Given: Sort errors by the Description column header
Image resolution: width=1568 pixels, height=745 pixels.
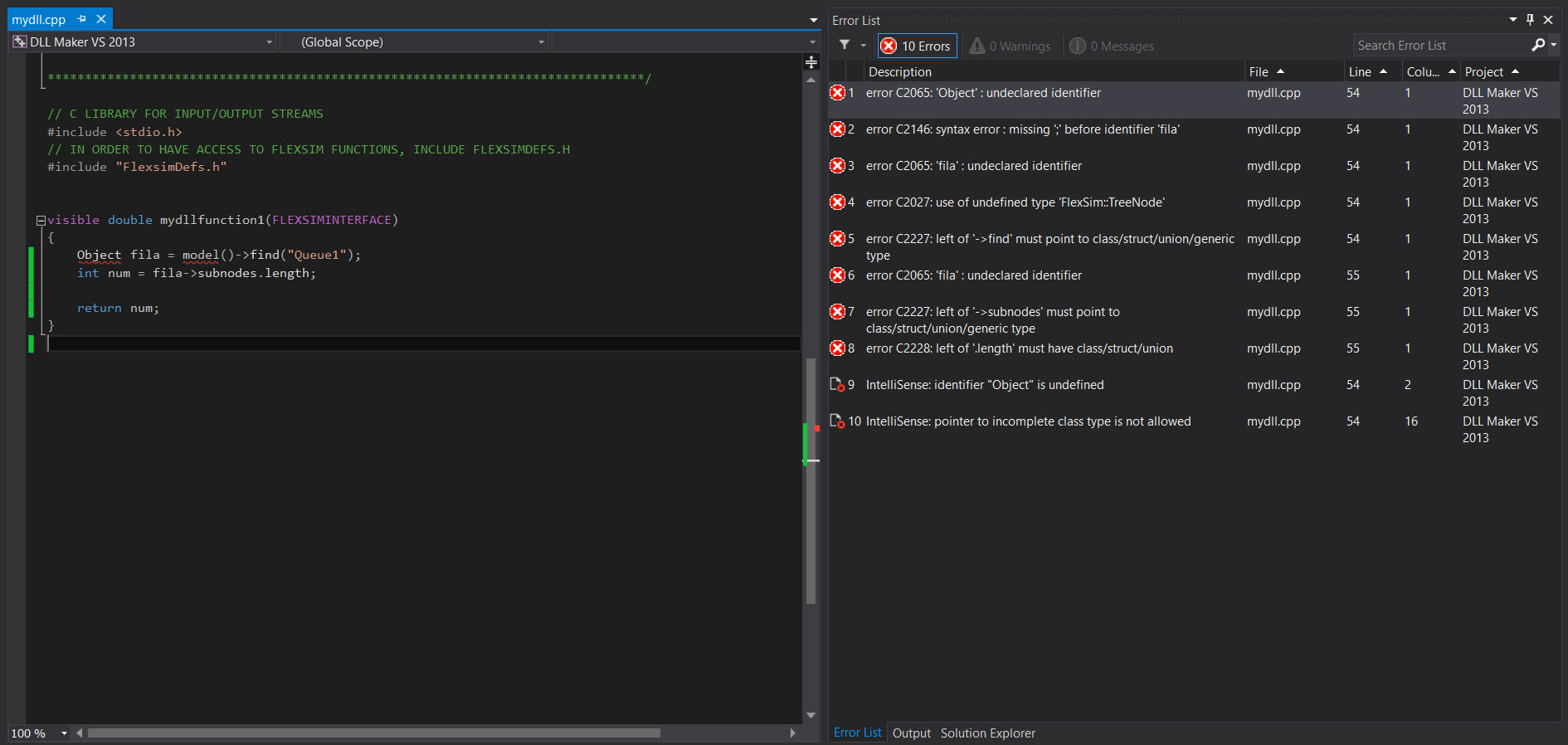Looking at the screenshot, I should [x=899, y=72].
